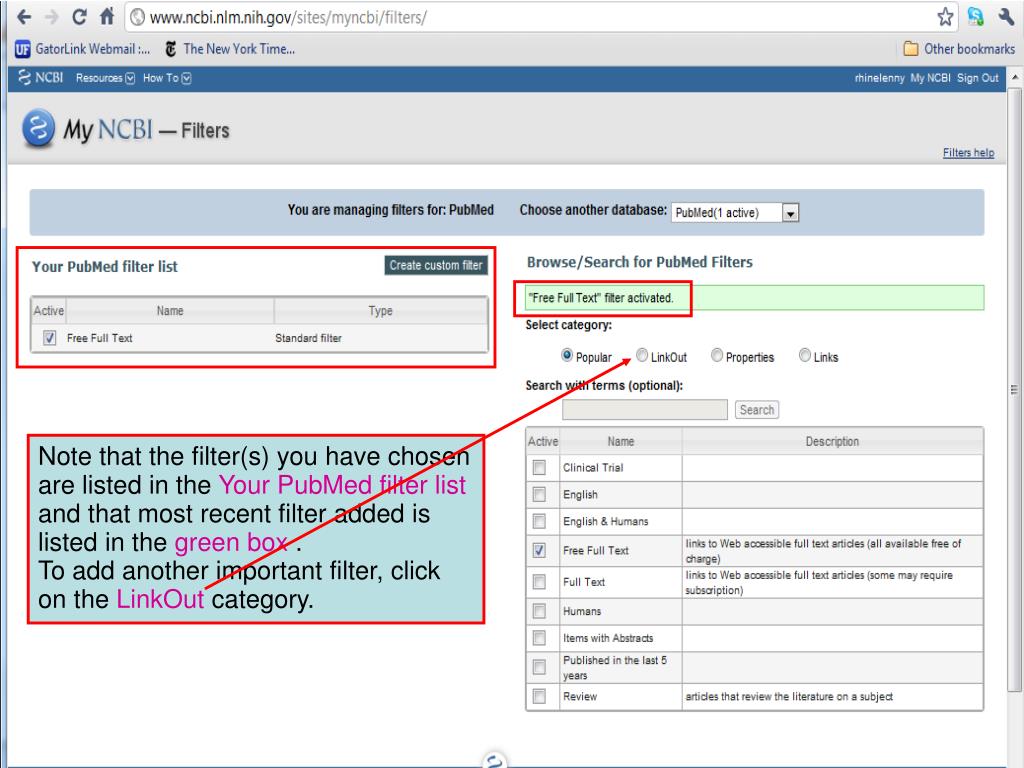This screenshot has width=1024, height=768.
Task: Click the Skype extension icon
Action: click(x=976, y=17)
